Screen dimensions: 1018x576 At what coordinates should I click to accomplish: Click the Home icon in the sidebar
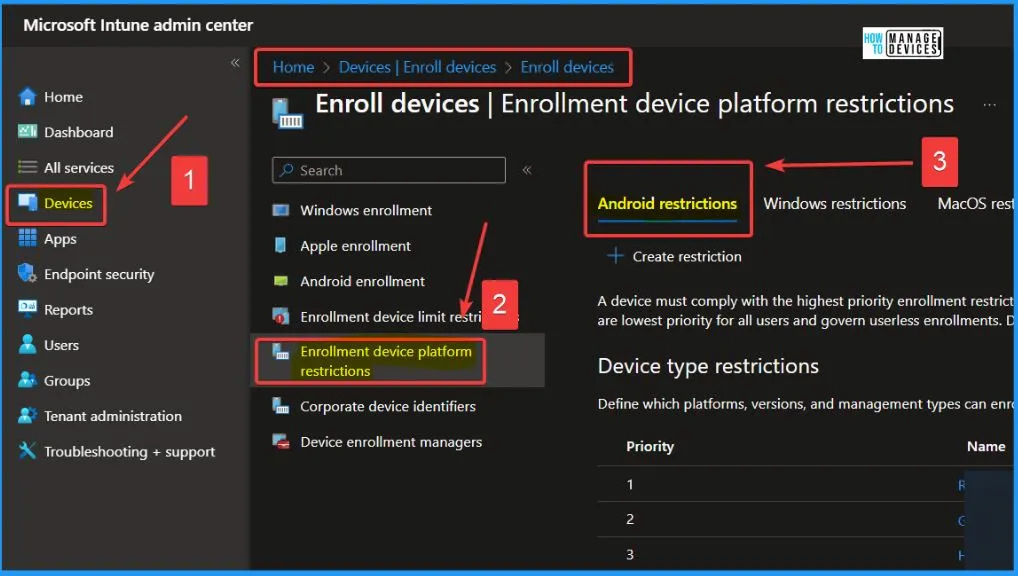[x=27, y=97]
